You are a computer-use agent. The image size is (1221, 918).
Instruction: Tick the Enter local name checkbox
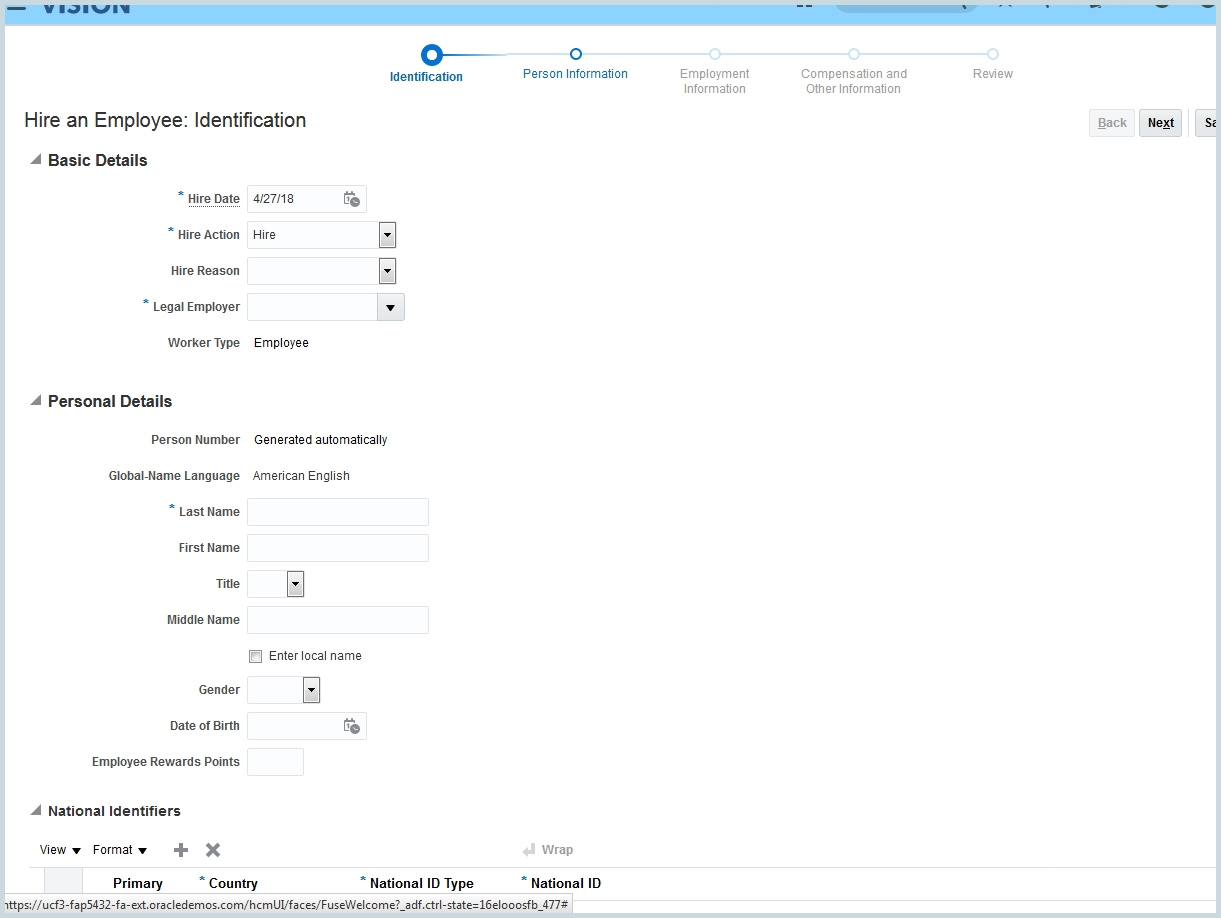click(256, 657)
